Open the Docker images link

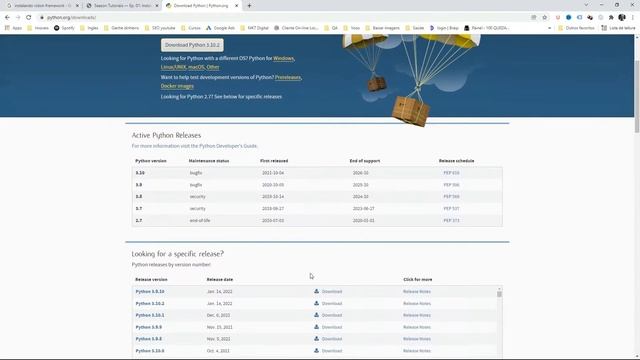click(x=177, y=86)
